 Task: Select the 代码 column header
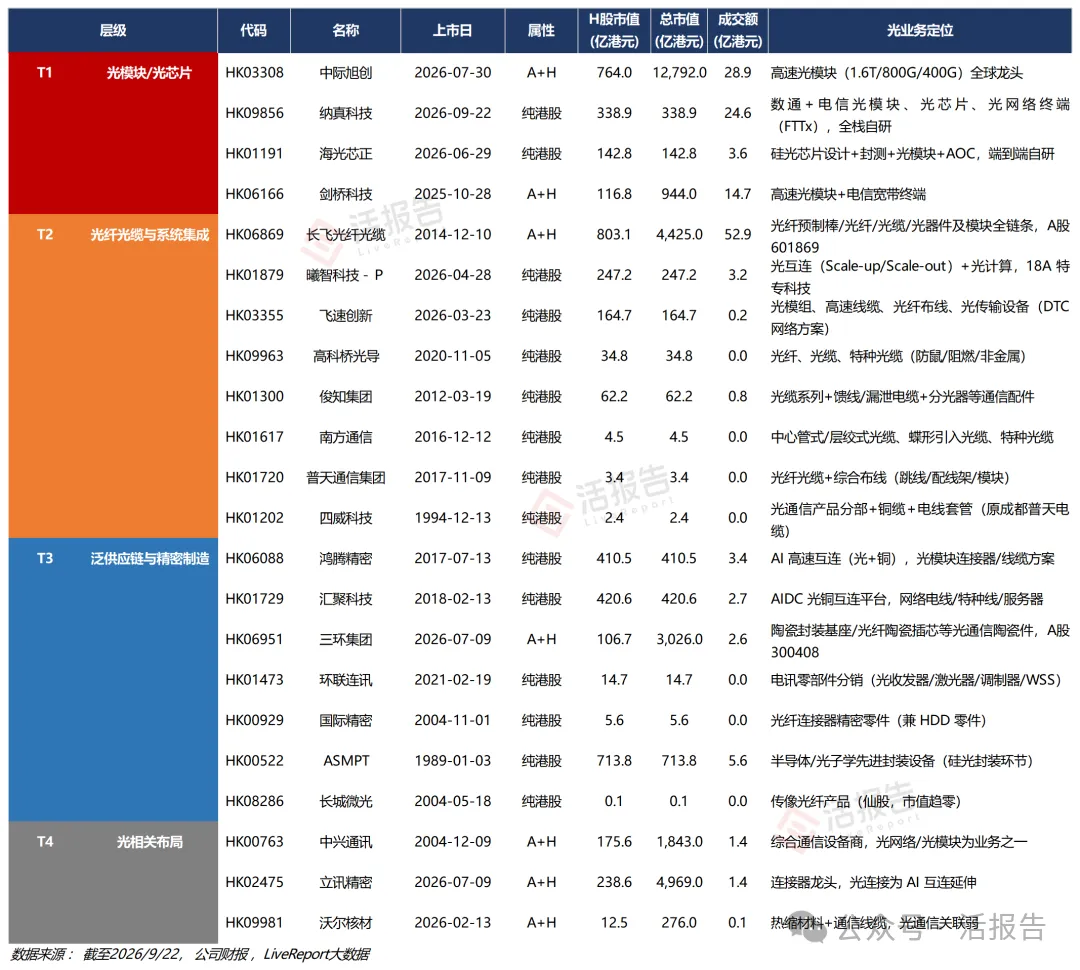(253, 30)
